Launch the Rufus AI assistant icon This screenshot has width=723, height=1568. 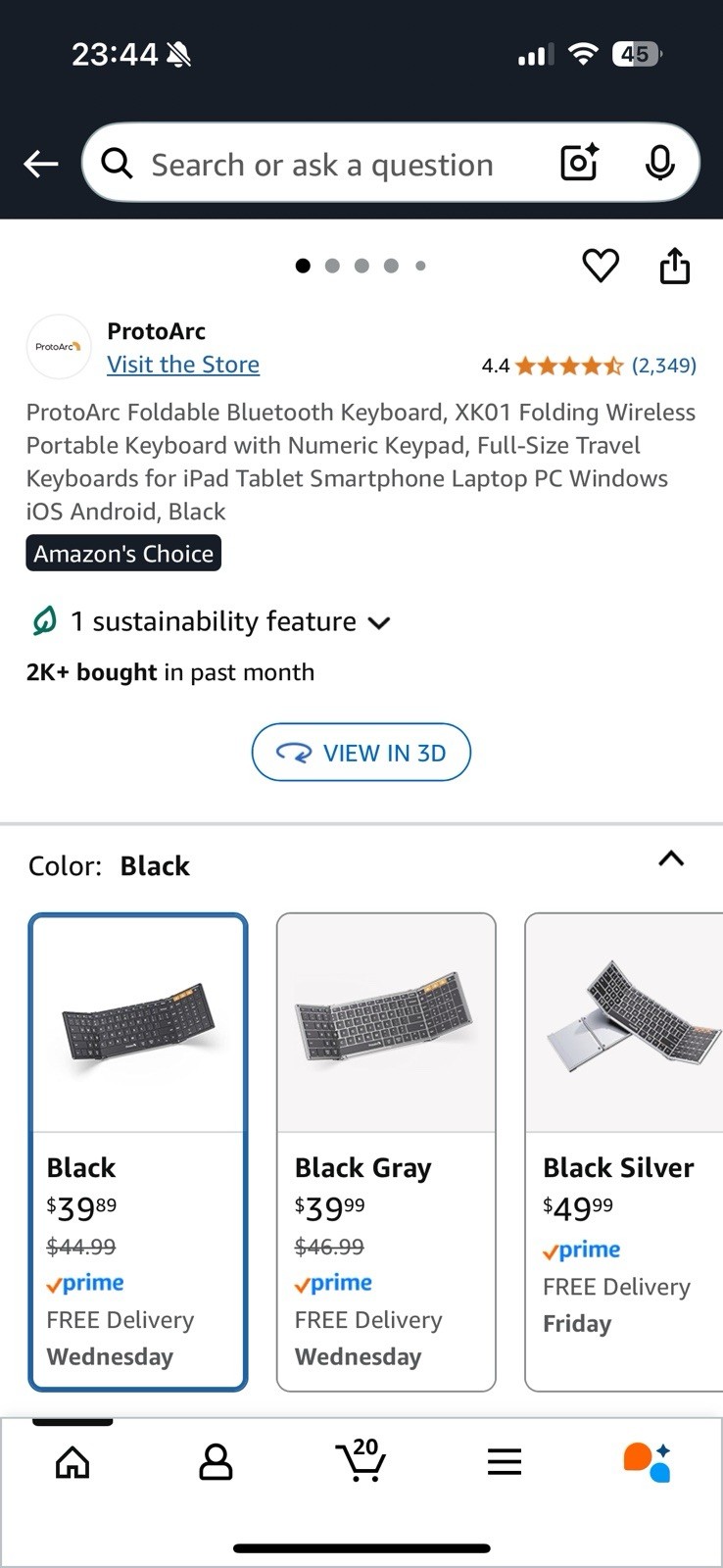[x=647, y=1461]
